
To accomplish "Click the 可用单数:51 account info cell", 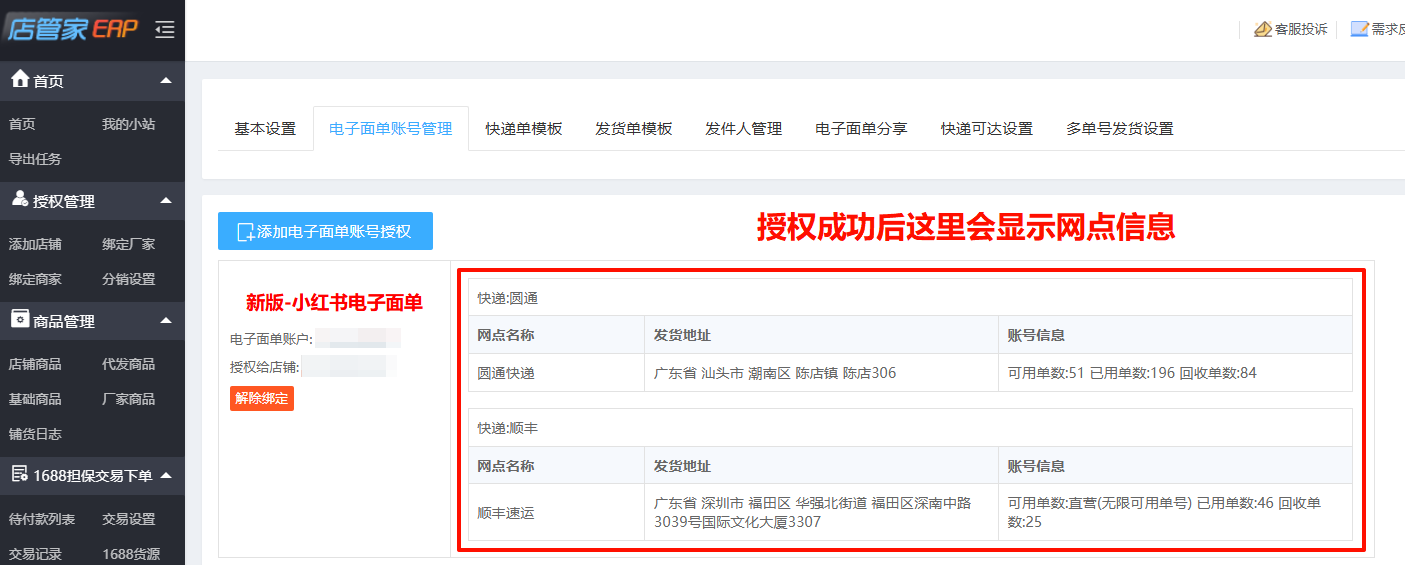I will pos(1175,373).
